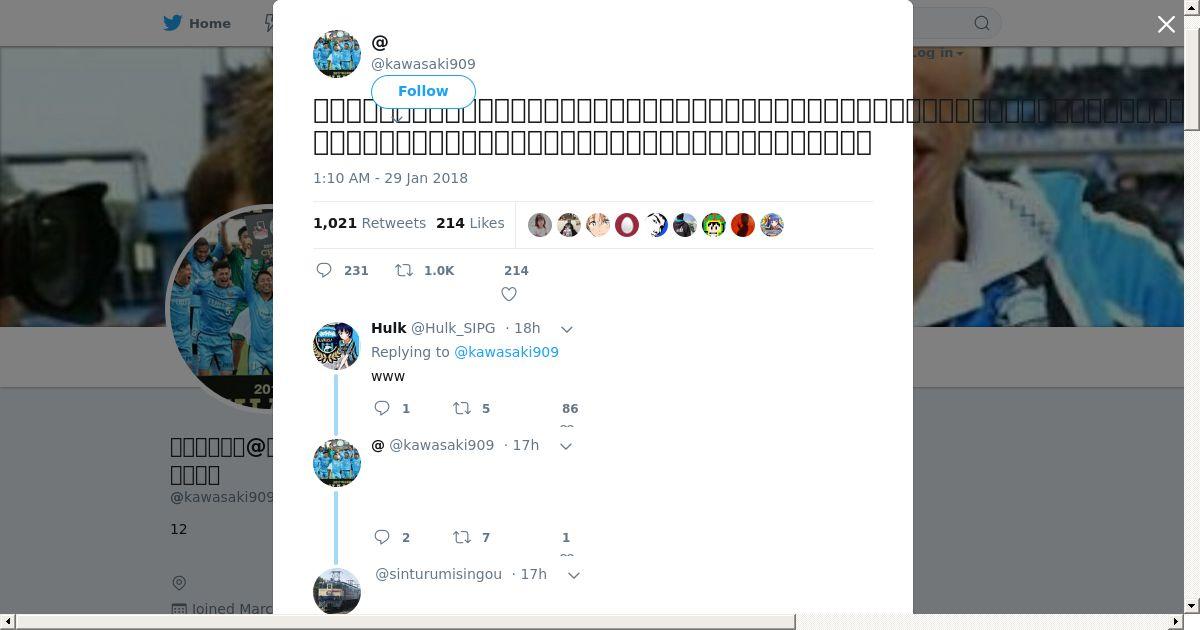The height and width of the screenshot is (630, 1200).
Task: Click the horizontal scrollbar at the bottom
Action: (x=406, y=622)
